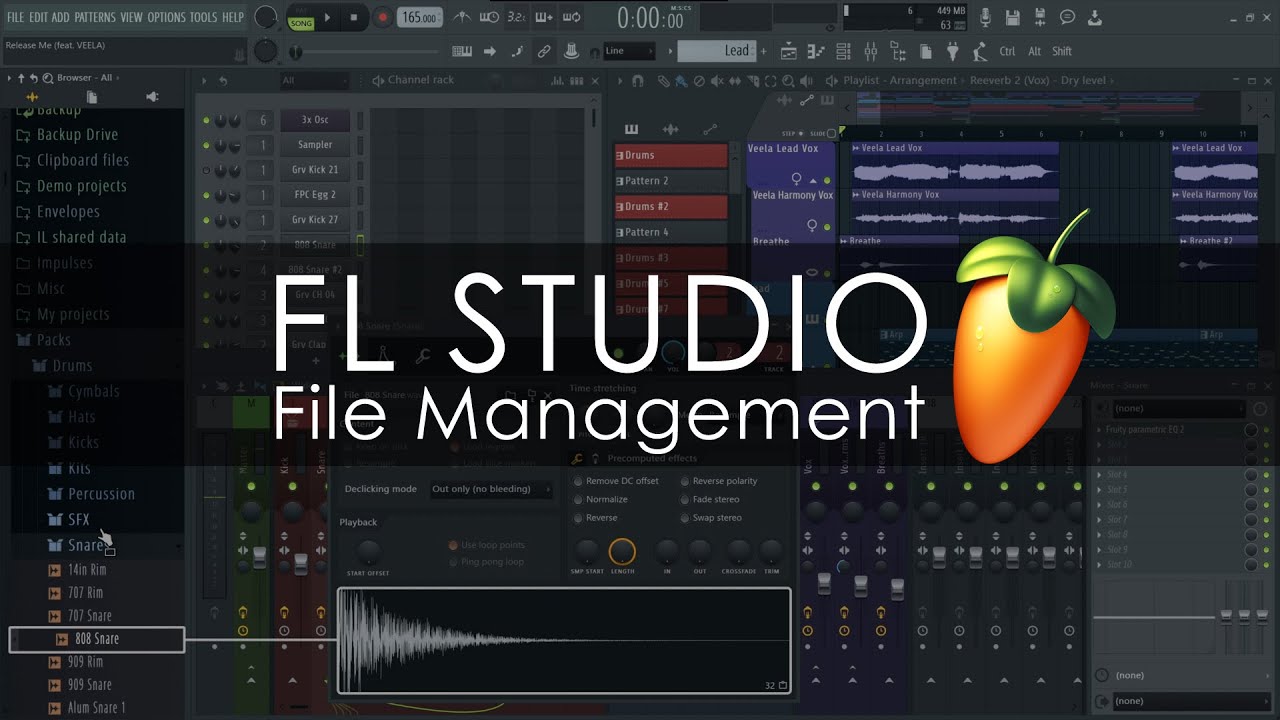
Task: Open the plugin picker plug icon
Action: (x=952, y=51)
